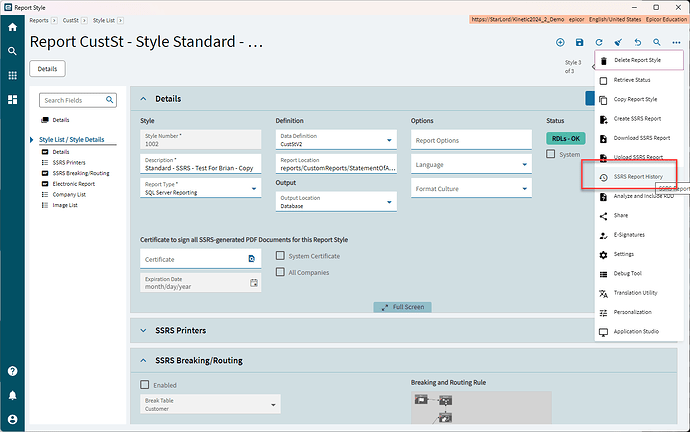The image size is (690, 432).
Task: Click the Clear broom toolbar icon
Action: point(618,42)
